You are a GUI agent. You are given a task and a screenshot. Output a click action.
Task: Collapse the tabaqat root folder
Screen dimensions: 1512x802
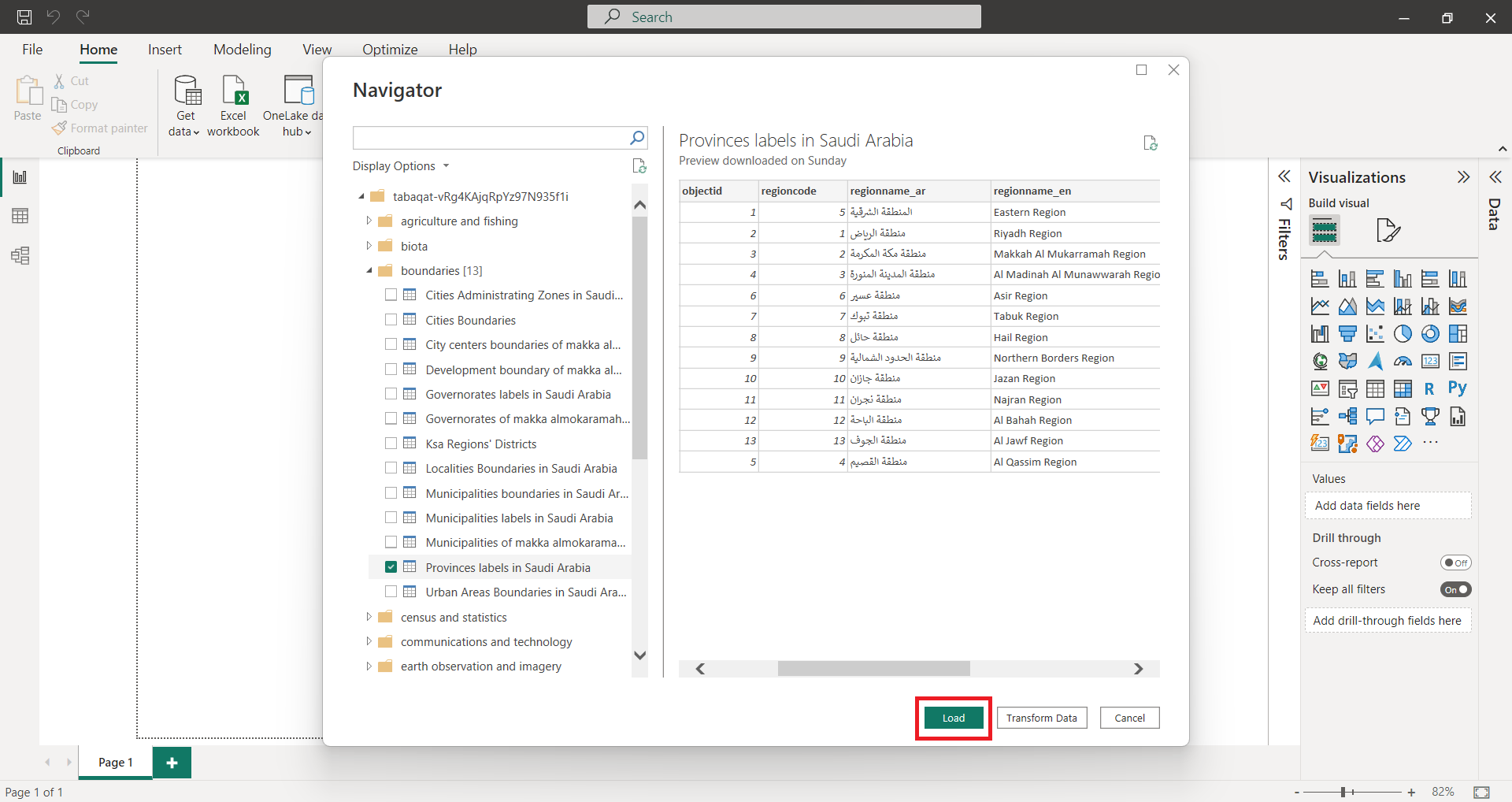tap(361, 196)
